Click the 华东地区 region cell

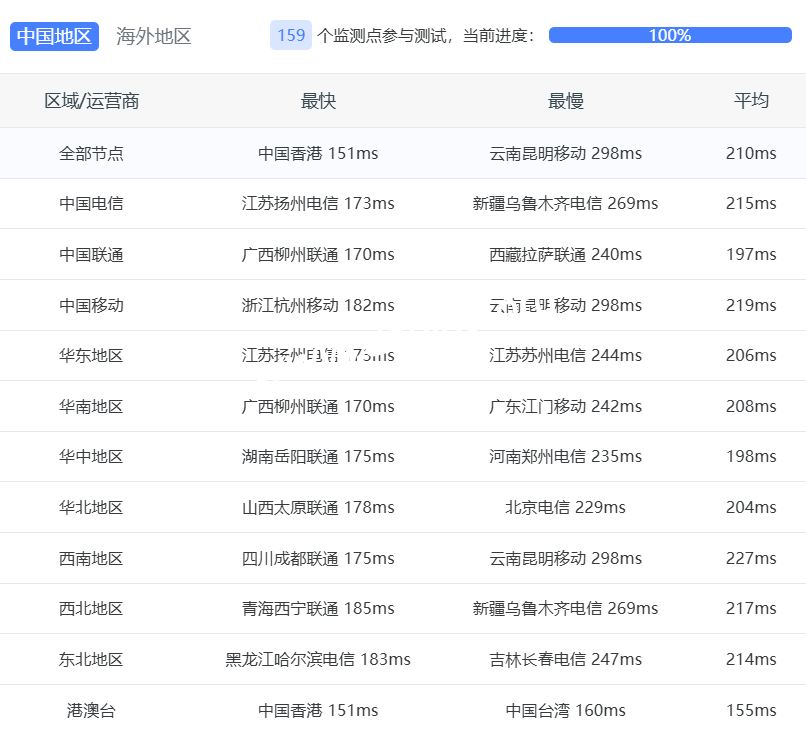click(91, 355)
